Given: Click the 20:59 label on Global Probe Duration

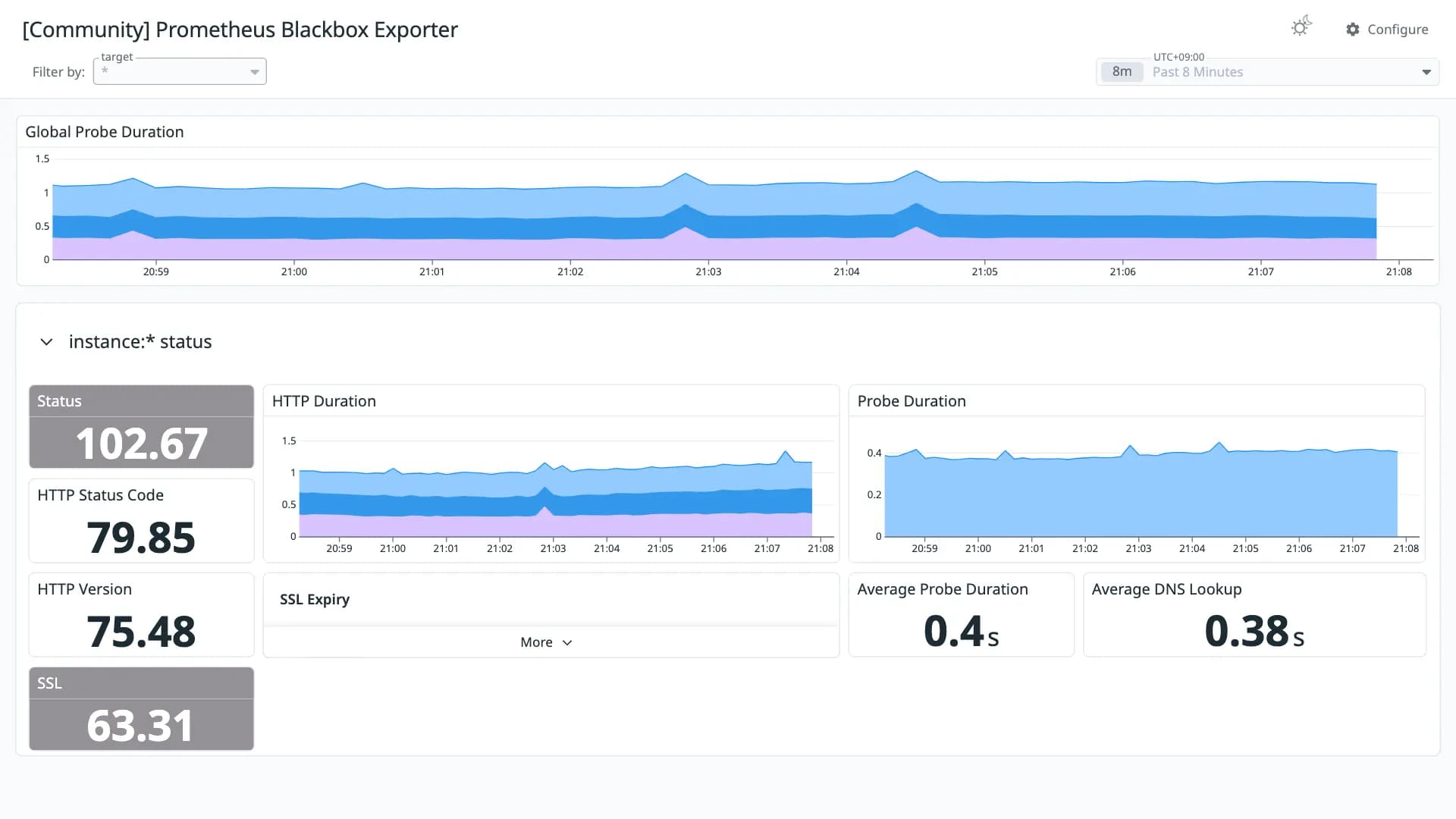Looking at the screenshot, I should (156, 271).
